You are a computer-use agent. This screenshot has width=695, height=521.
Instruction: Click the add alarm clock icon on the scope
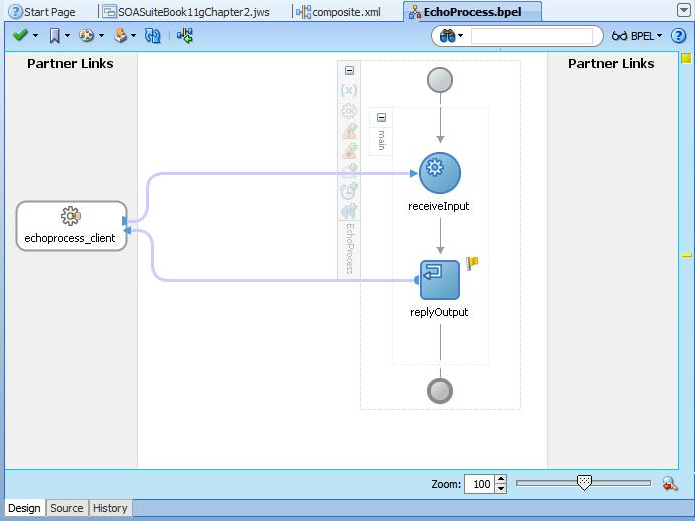tap(349, 191)
